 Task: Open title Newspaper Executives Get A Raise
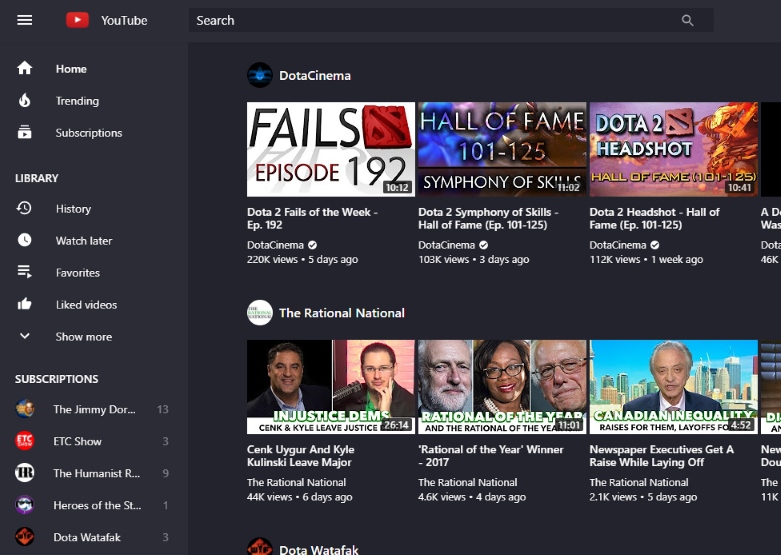[661, 455]
